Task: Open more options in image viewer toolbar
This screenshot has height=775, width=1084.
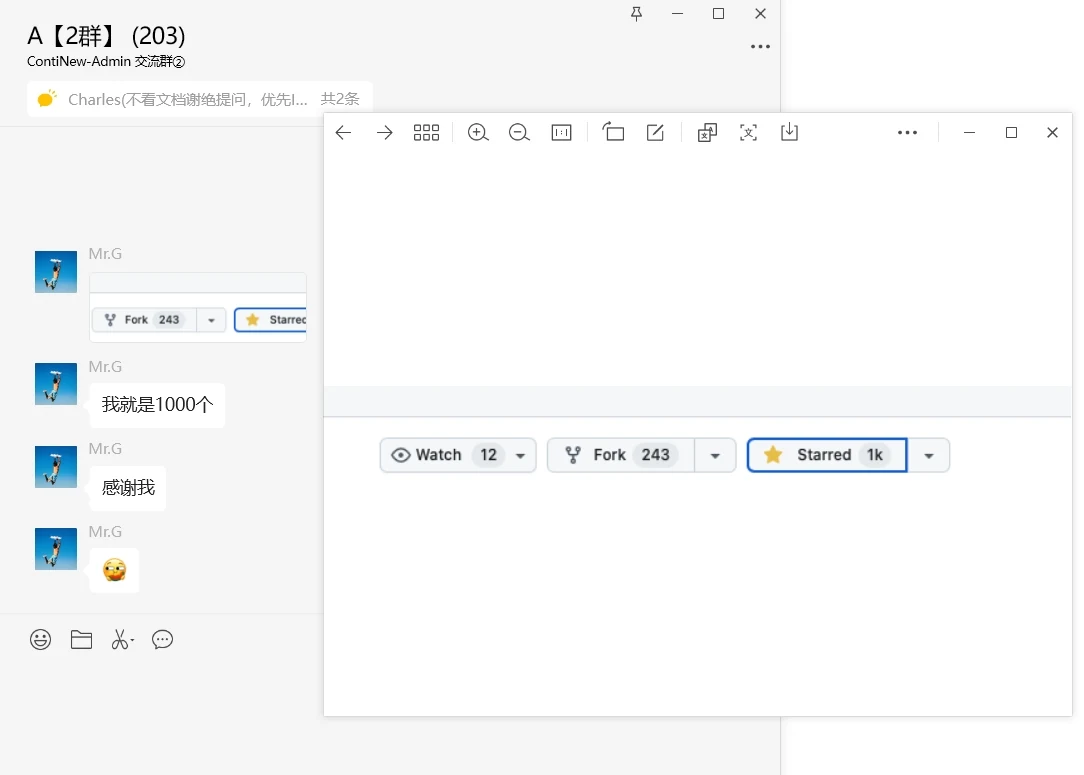Action: pos(907,132)
